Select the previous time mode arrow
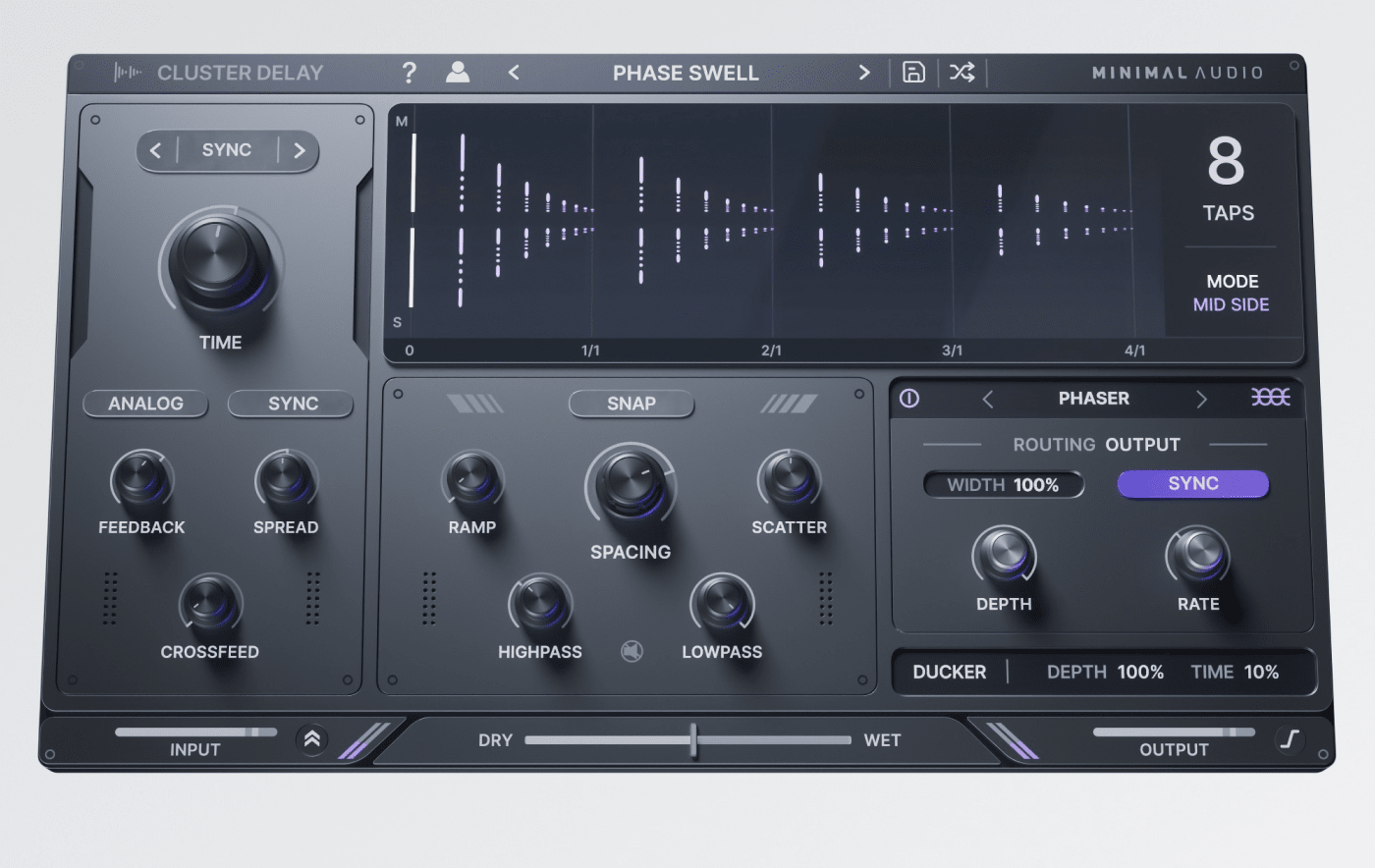This screenshot has height=868, width=1375. 155,150
